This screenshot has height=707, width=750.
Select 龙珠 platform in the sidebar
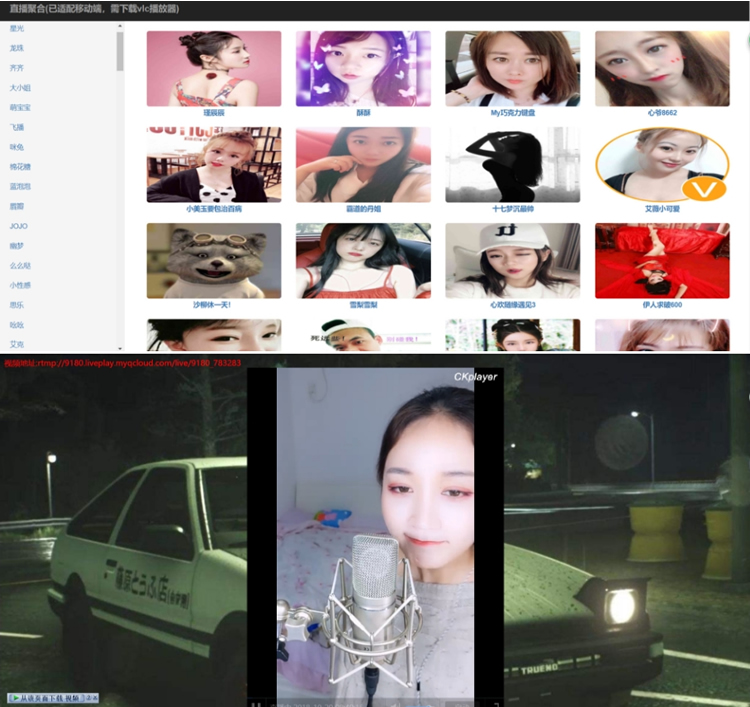click(x=17, y=48)
